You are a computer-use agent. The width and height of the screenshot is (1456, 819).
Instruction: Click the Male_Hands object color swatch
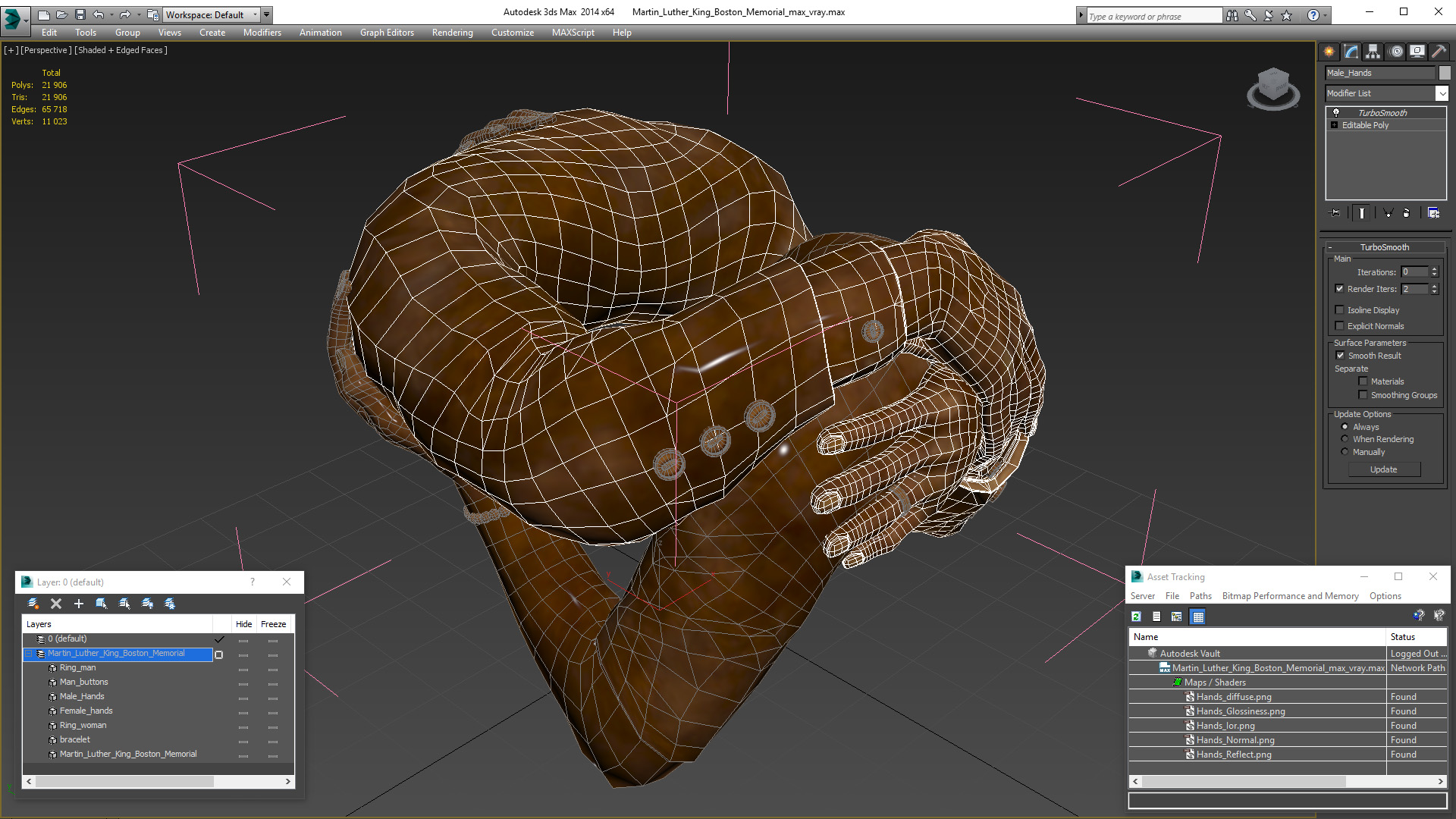point(1445,73)
